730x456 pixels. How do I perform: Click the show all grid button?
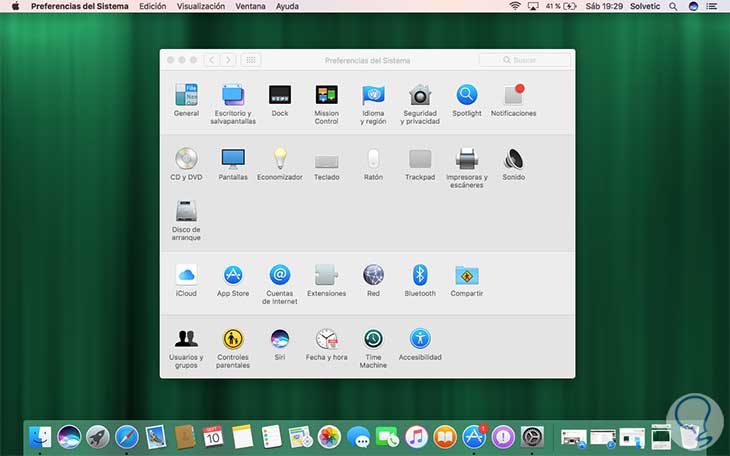(250, 60)
